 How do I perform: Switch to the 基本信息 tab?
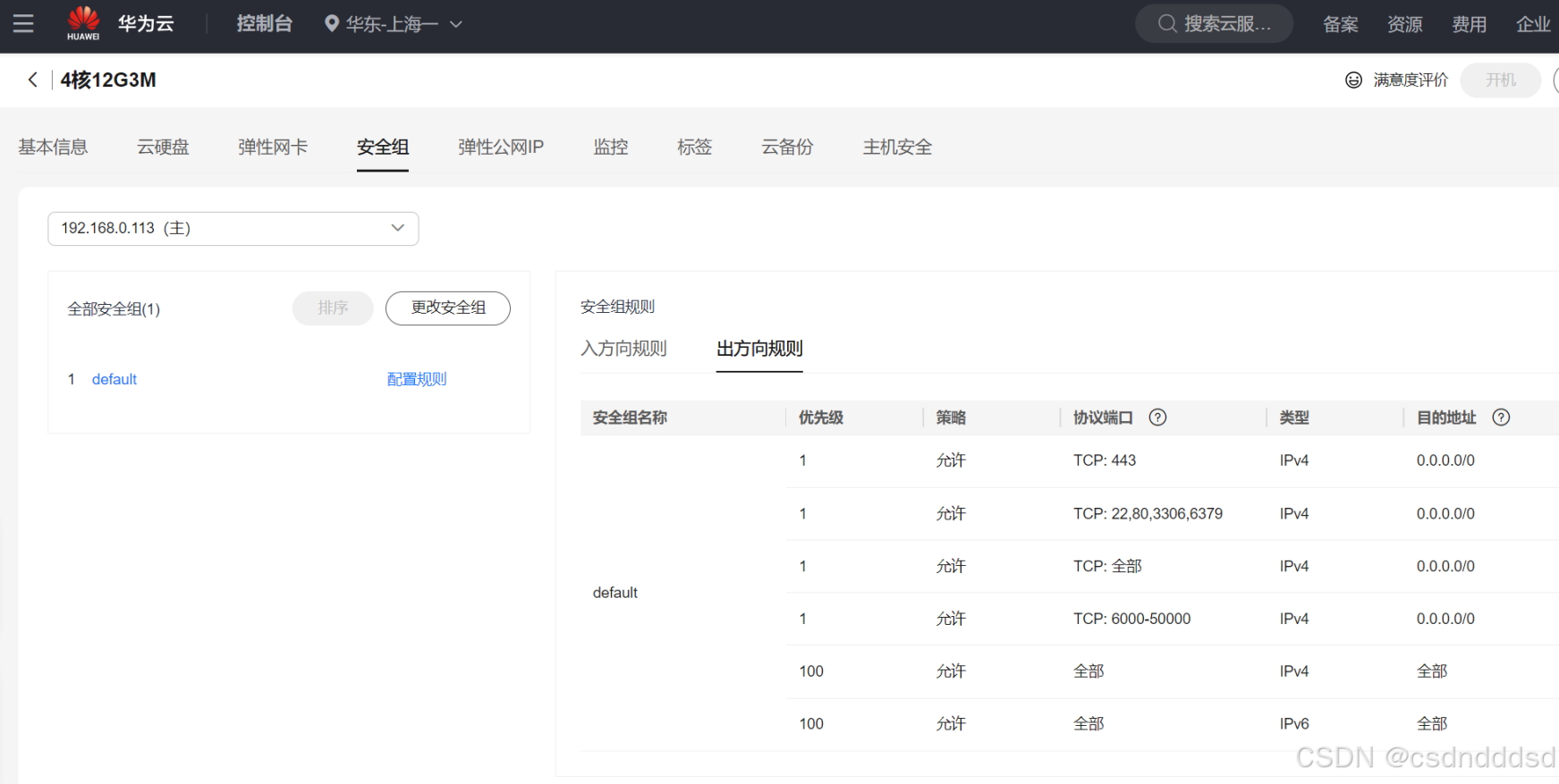coord(53,147)
